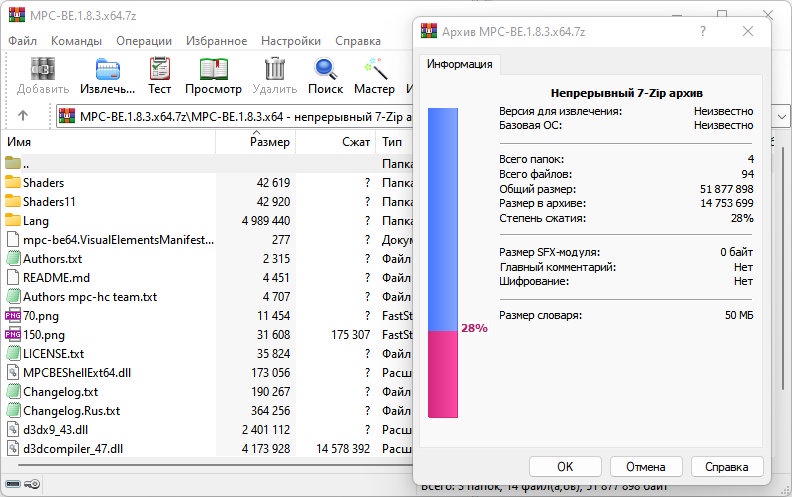The height and width of the screenshot is (497, 792).
Task: Click the archive path address field
Action: (235, 117)
